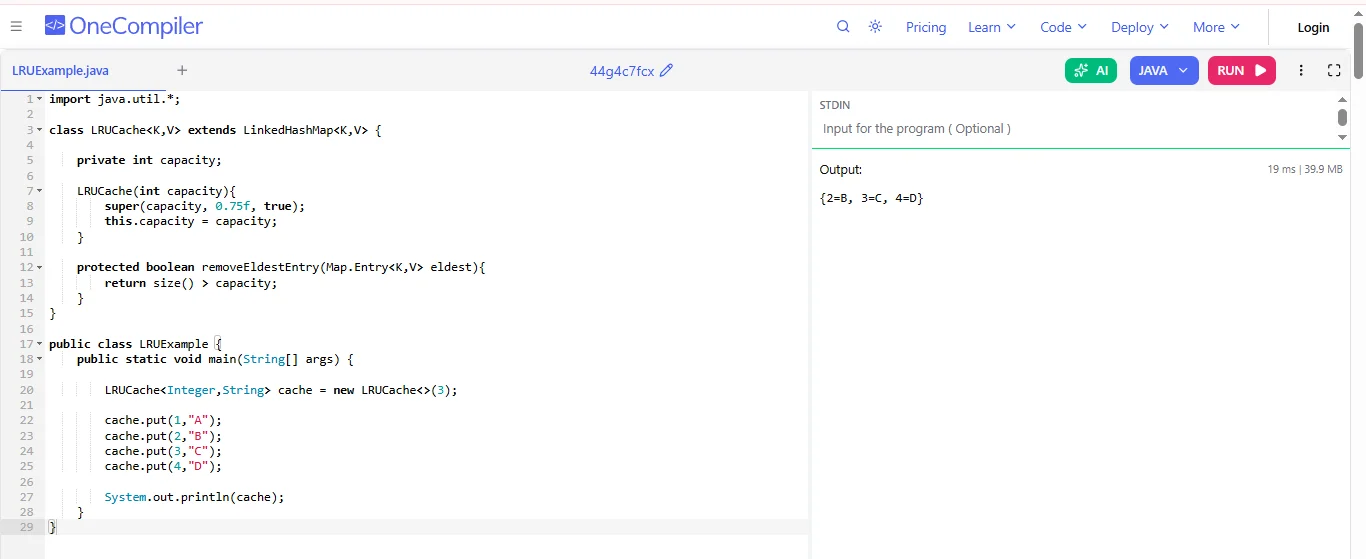Expand the Deploy dropdown menu
This screenshot has height=559, width=1366.
(1139, 27)
